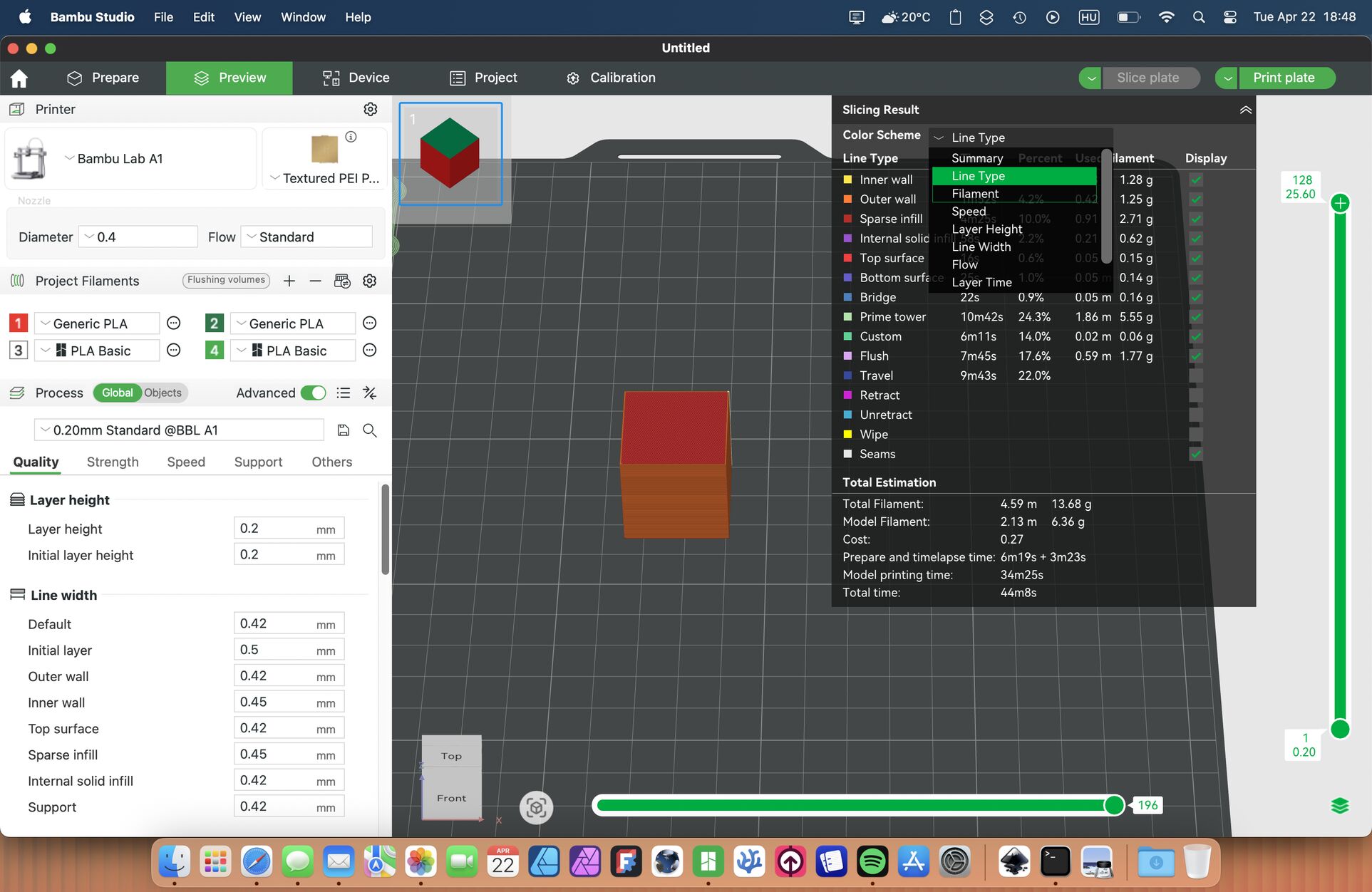The width and height of the screenshot is (1372, 892).
Task: Switch to the Prepare tab
Action: [x=103, y=78]
